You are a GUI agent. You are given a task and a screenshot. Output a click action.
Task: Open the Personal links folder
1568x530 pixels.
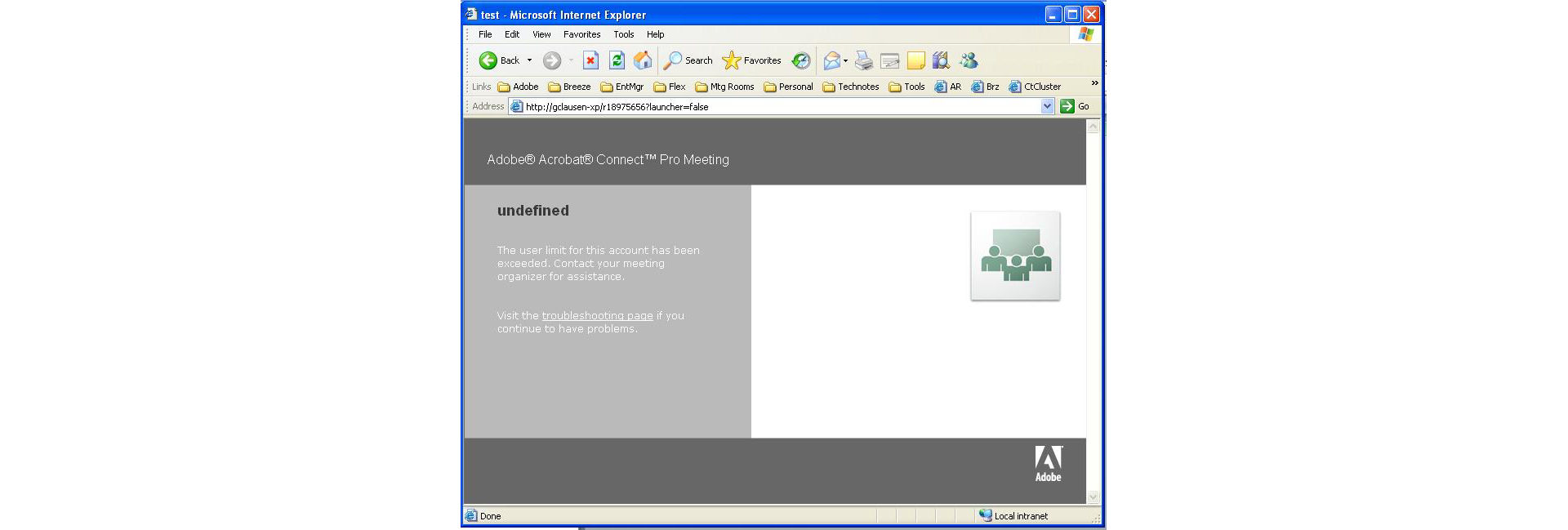point(788,87)
